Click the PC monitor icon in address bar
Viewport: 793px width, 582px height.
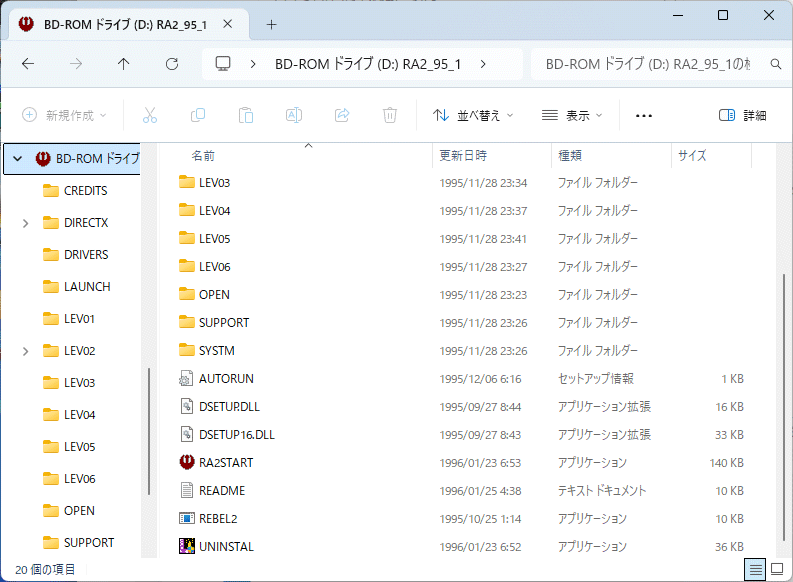[223, 64]
